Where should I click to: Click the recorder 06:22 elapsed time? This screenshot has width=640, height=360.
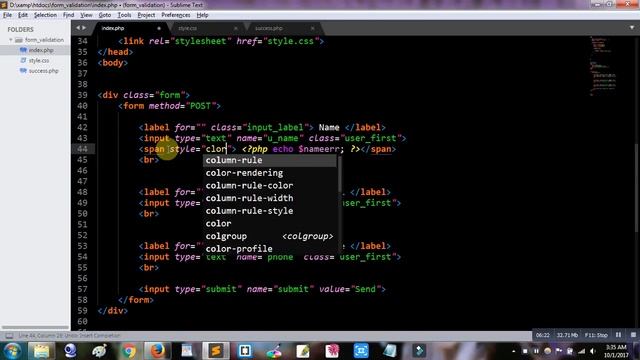(x=543, y=335)
